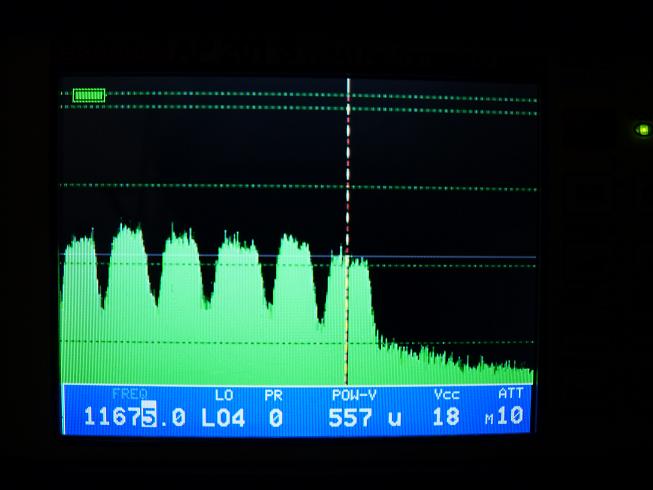Click the Vcc label
This screenshot has height=490, width=653.
(446, 395)
